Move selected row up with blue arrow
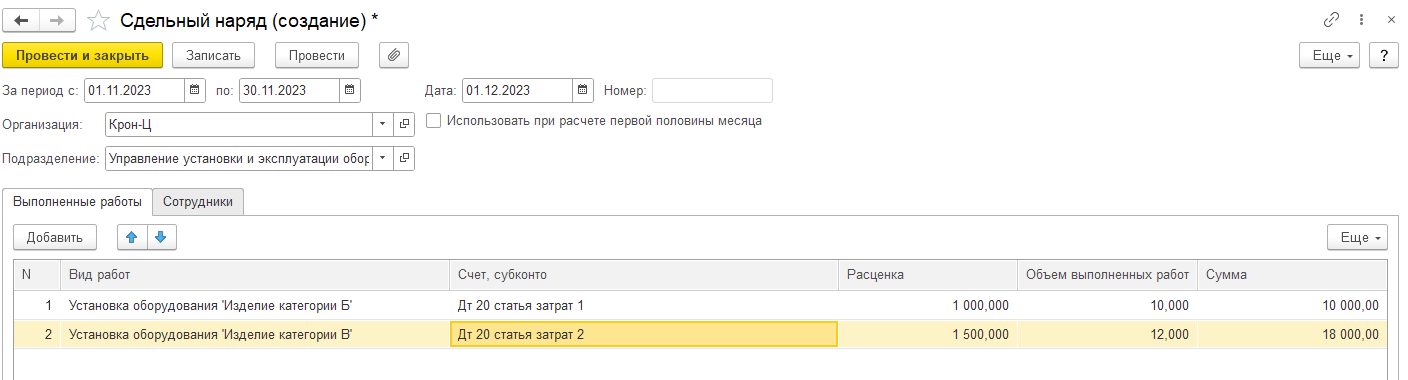Screen dimensions: 1408x380 click(x=132, y=237)
